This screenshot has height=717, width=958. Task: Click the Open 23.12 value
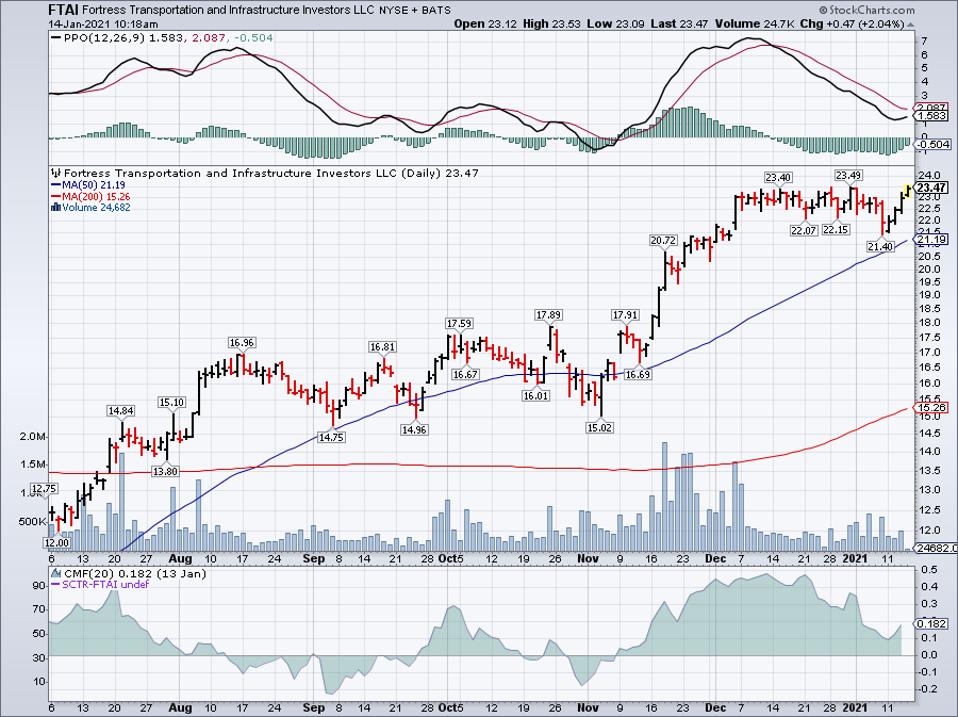click(485, 24)
